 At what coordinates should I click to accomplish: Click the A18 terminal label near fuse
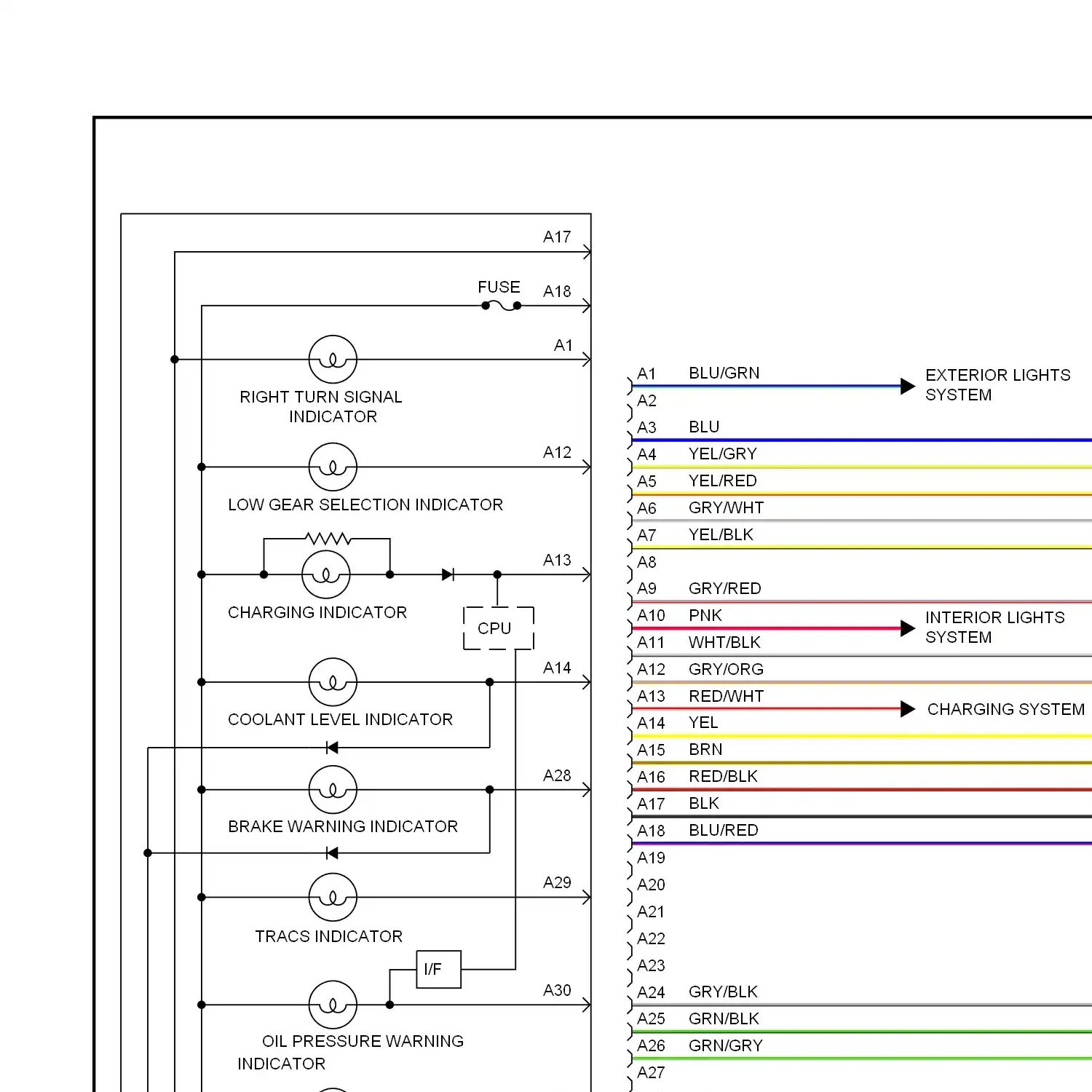(557, 292)
